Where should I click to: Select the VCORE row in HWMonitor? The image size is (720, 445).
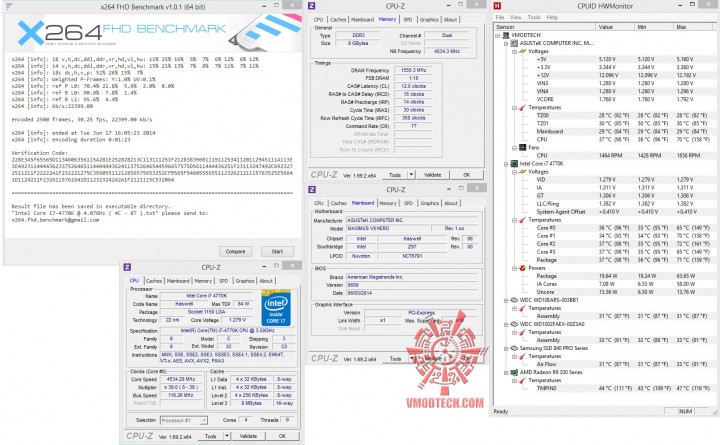[605, 99]
